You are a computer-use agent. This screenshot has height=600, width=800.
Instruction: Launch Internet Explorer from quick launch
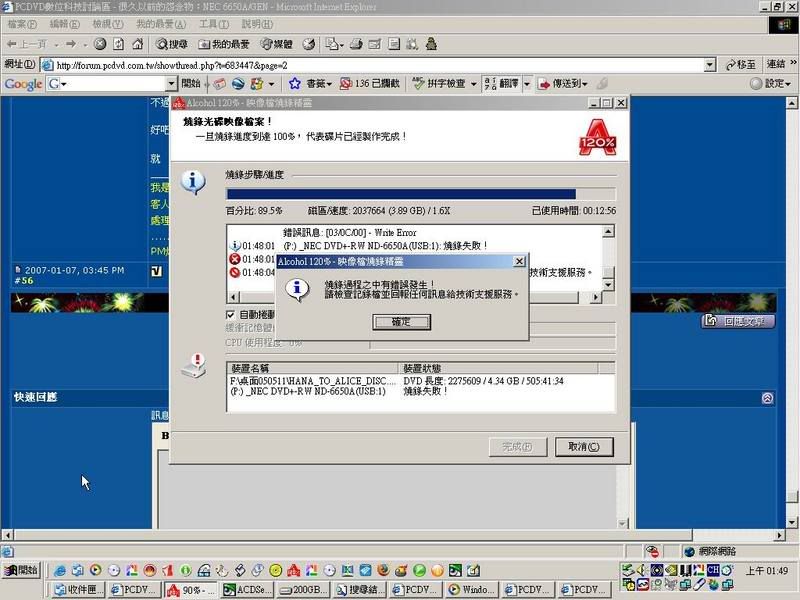[x=60, y=570]
